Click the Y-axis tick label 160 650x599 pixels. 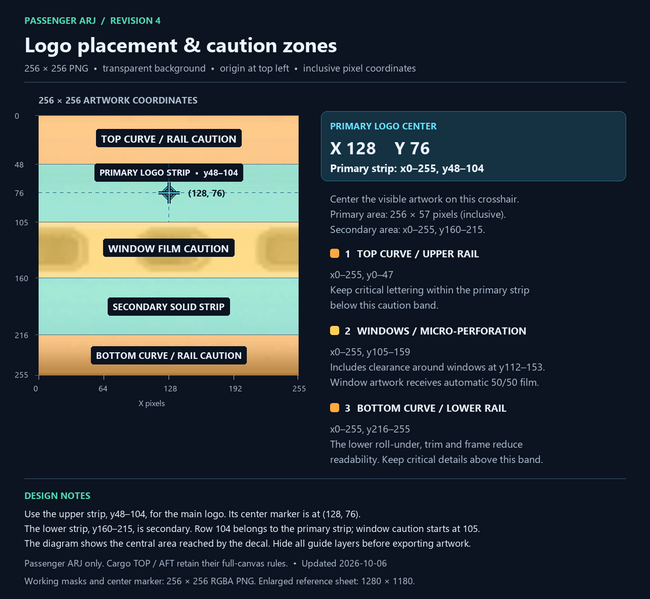point(22,279)
